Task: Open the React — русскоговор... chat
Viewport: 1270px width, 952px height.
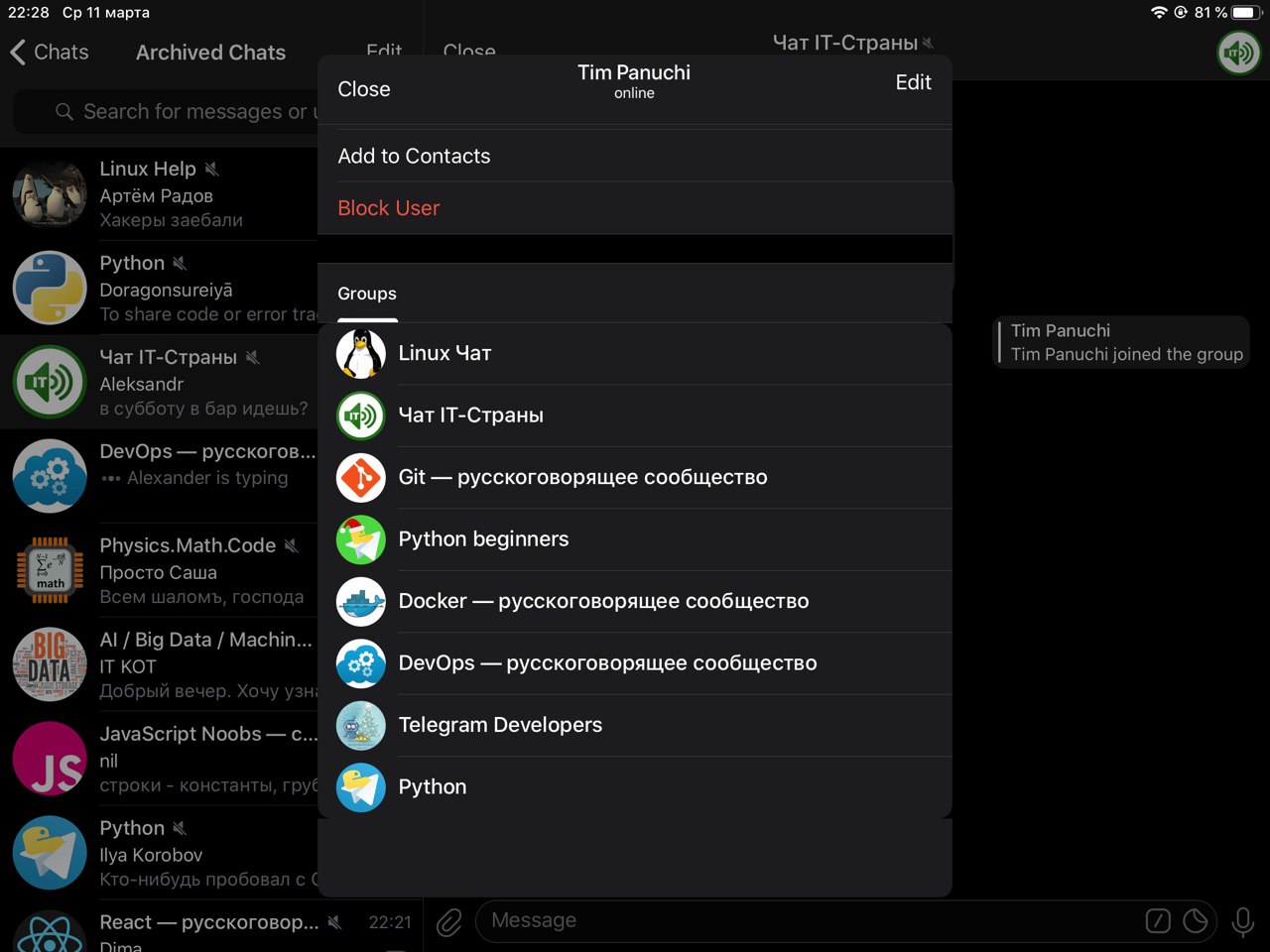Action: pos(211,927)
